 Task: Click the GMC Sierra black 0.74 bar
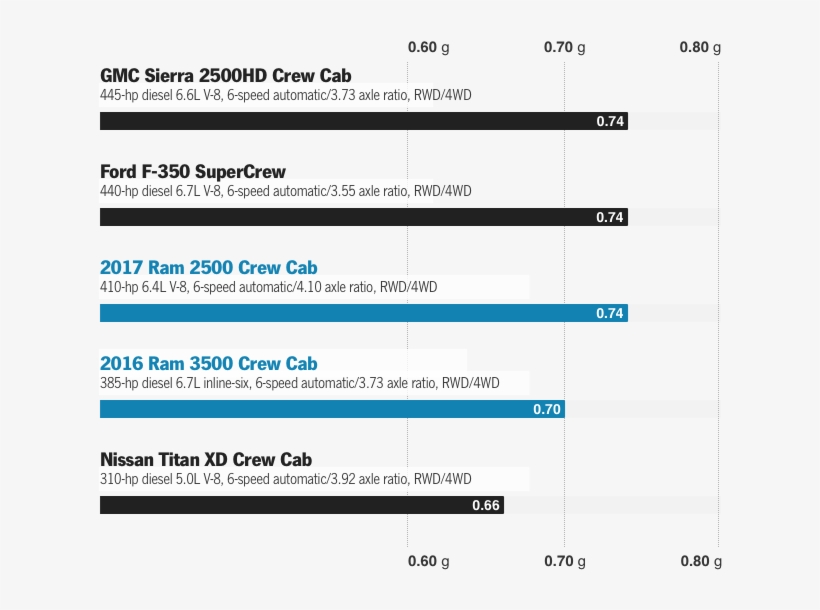point(364,121)
